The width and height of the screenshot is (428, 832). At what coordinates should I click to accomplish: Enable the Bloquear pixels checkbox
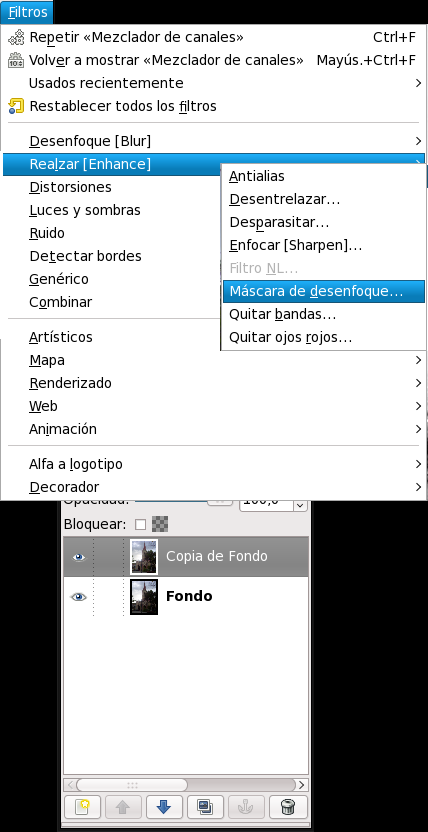point(140,525)
